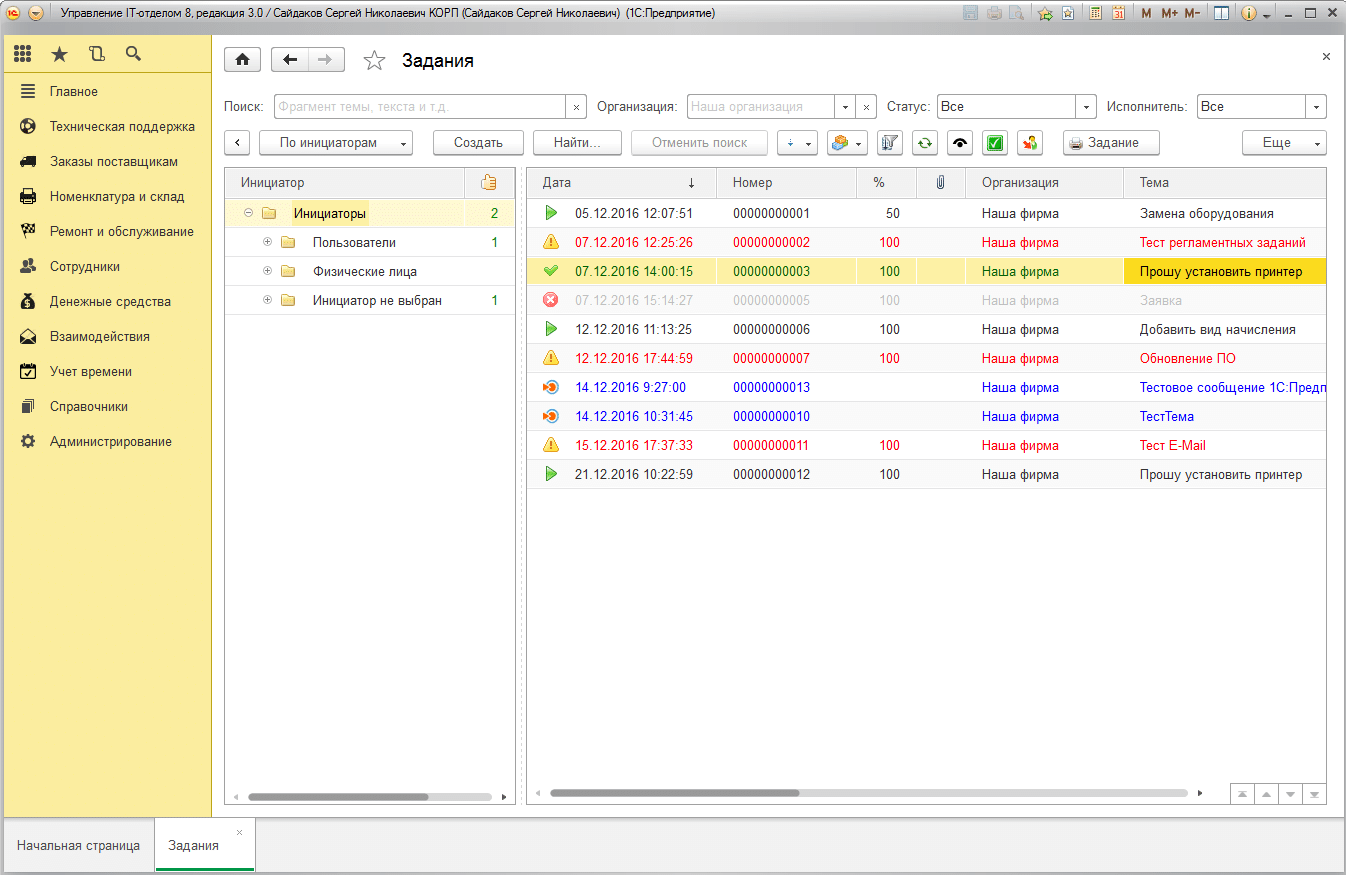Expand the Пользователи tree folder
Screen dimensions: 1346x875
pos(267,242)
